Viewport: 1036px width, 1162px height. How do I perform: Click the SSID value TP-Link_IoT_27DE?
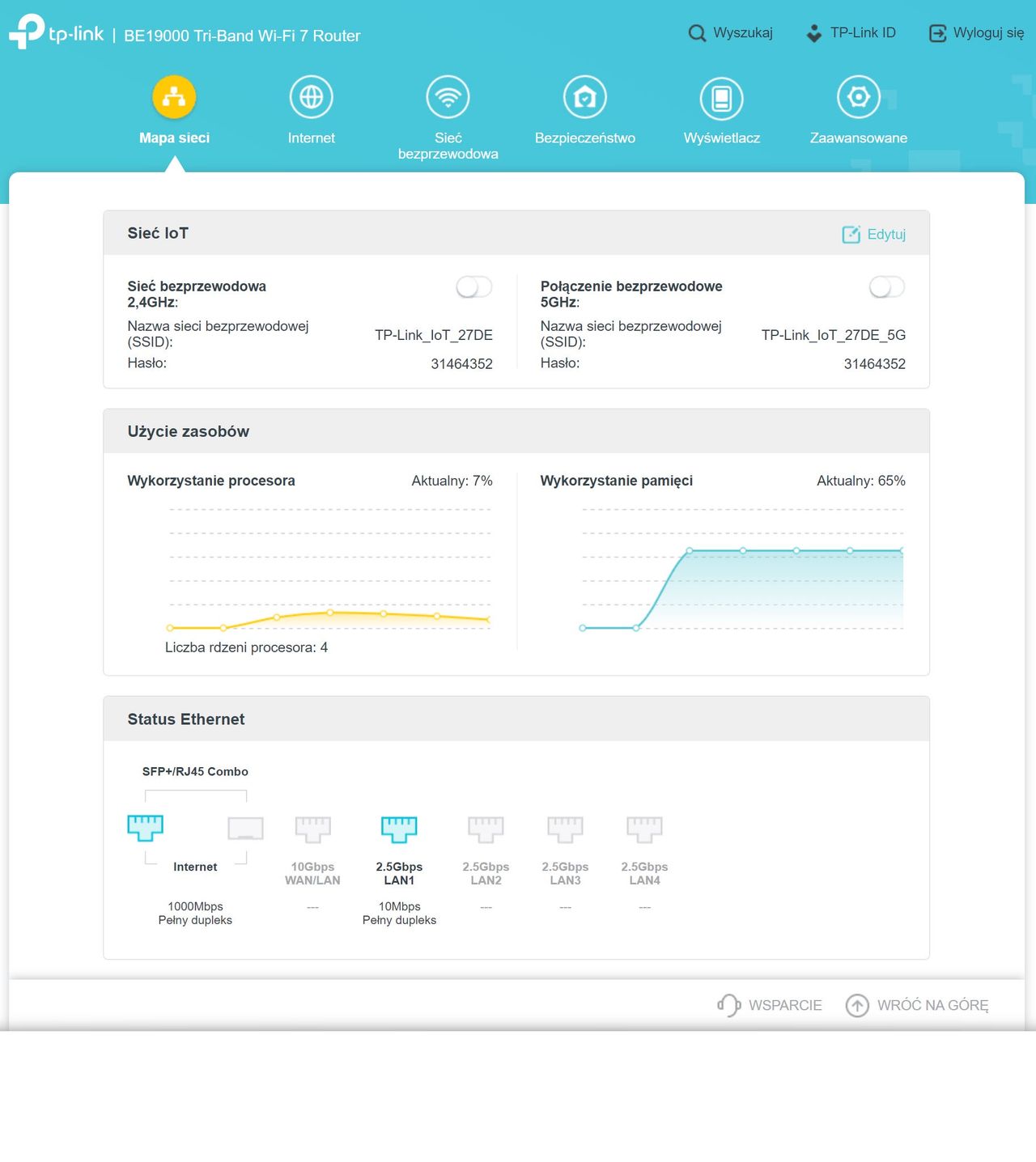click(434, 335)
